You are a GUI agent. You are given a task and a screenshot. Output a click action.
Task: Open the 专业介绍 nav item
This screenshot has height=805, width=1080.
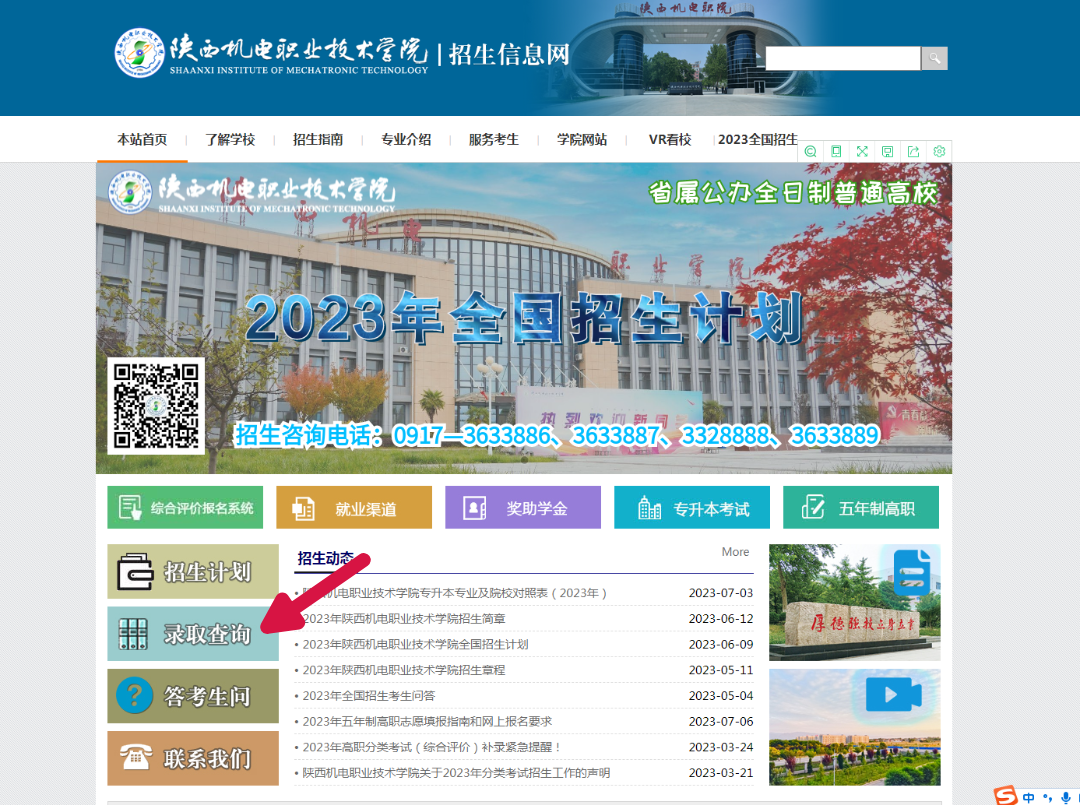coord(406,140)
